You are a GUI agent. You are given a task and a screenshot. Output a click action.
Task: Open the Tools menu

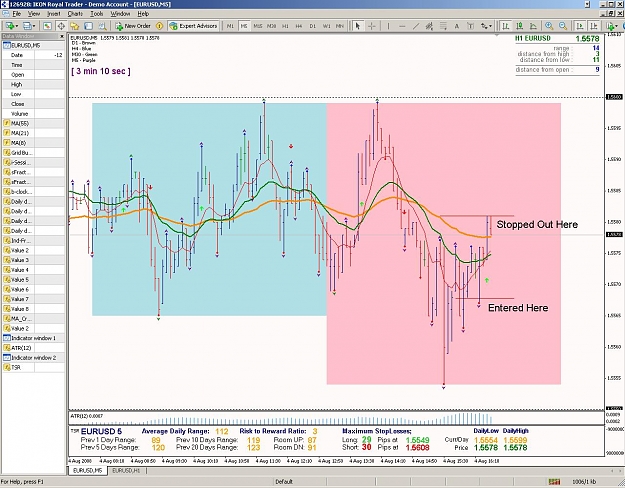[x=96, y=14]
